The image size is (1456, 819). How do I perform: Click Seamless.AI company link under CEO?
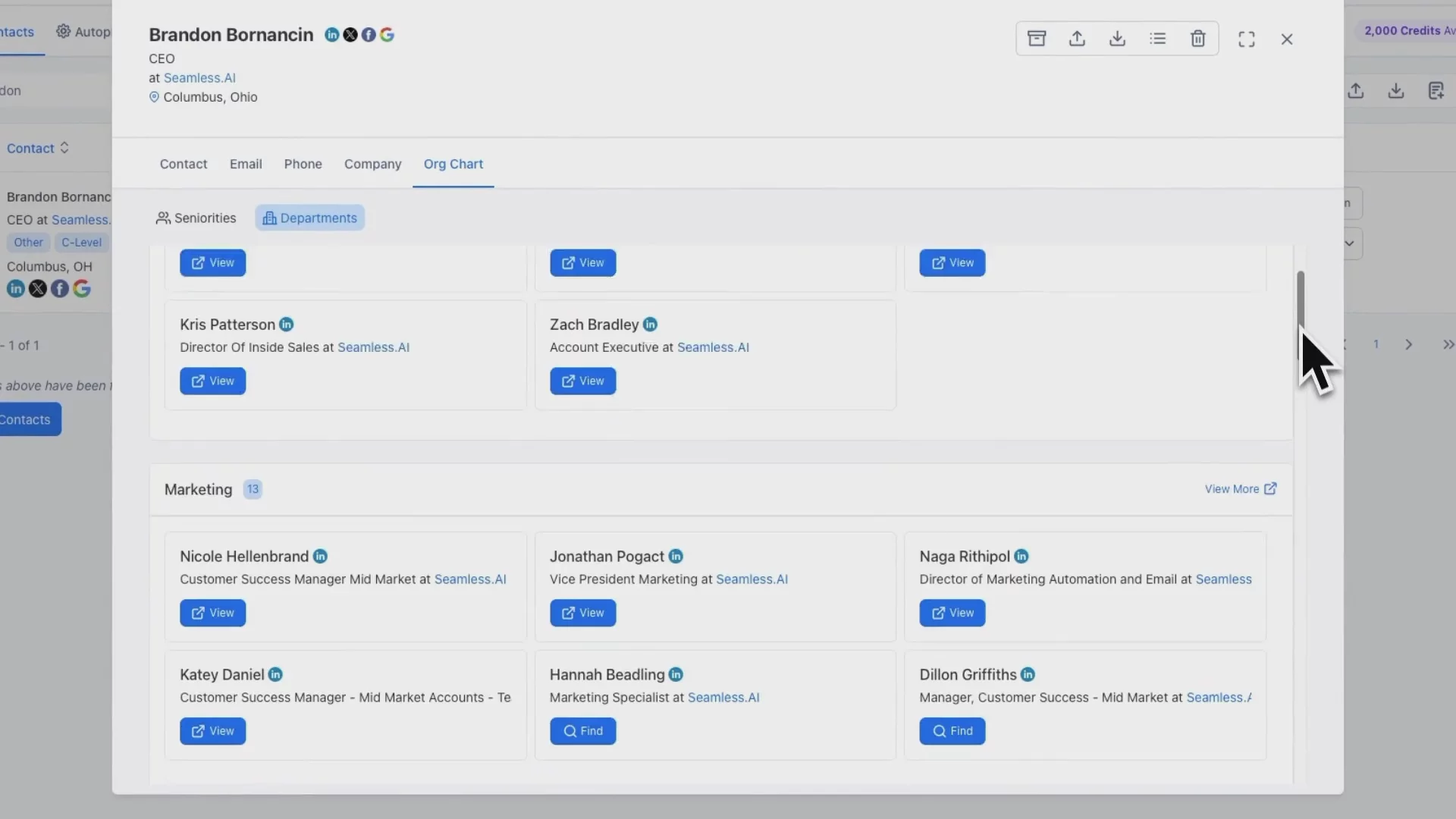(x=199, y=78)
